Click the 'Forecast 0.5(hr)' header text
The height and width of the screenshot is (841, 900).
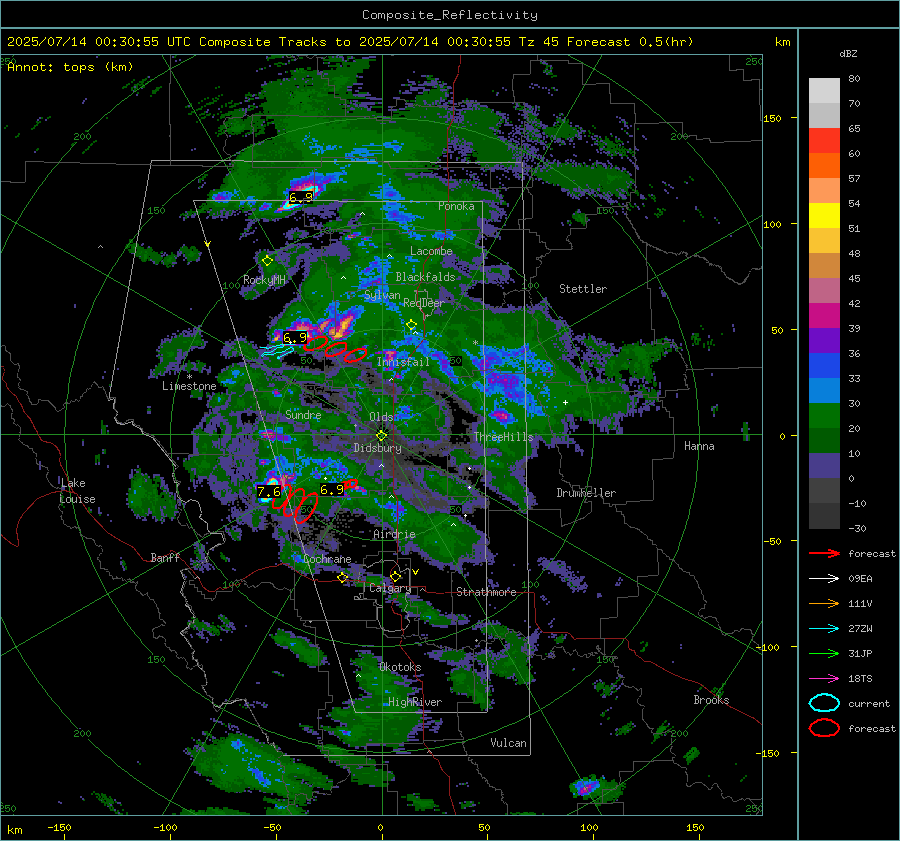click(630, 42)
